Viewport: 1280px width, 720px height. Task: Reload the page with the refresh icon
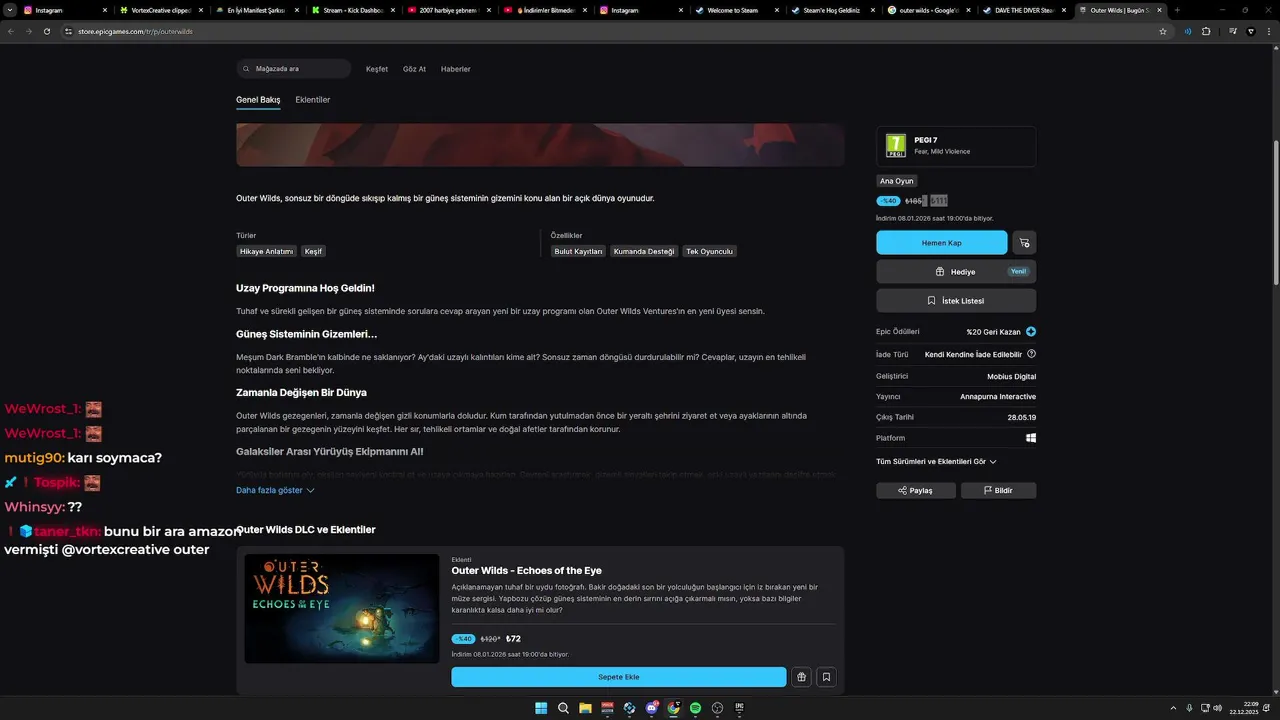[47, 31]
